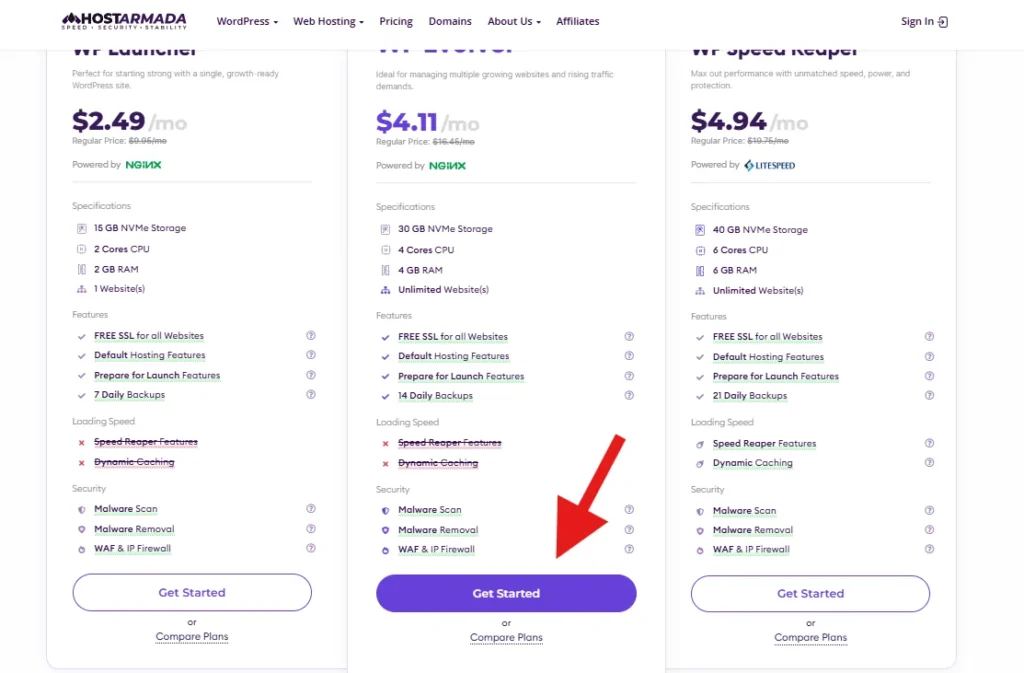Open the Pricing menu item
This screenshot has height=673, width=1024.
(x=396, y=21)
